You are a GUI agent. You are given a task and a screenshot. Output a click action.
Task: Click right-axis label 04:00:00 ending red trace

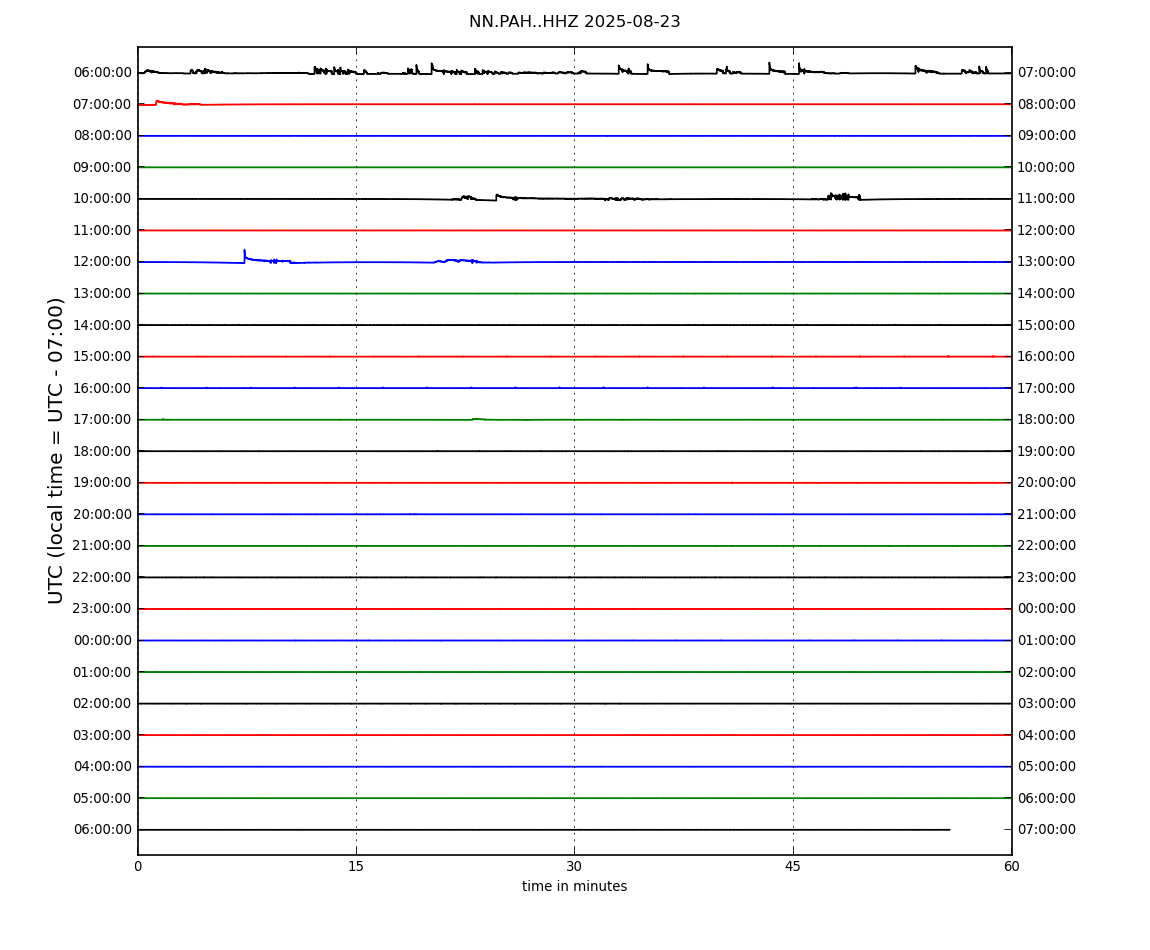[1047, 735]
